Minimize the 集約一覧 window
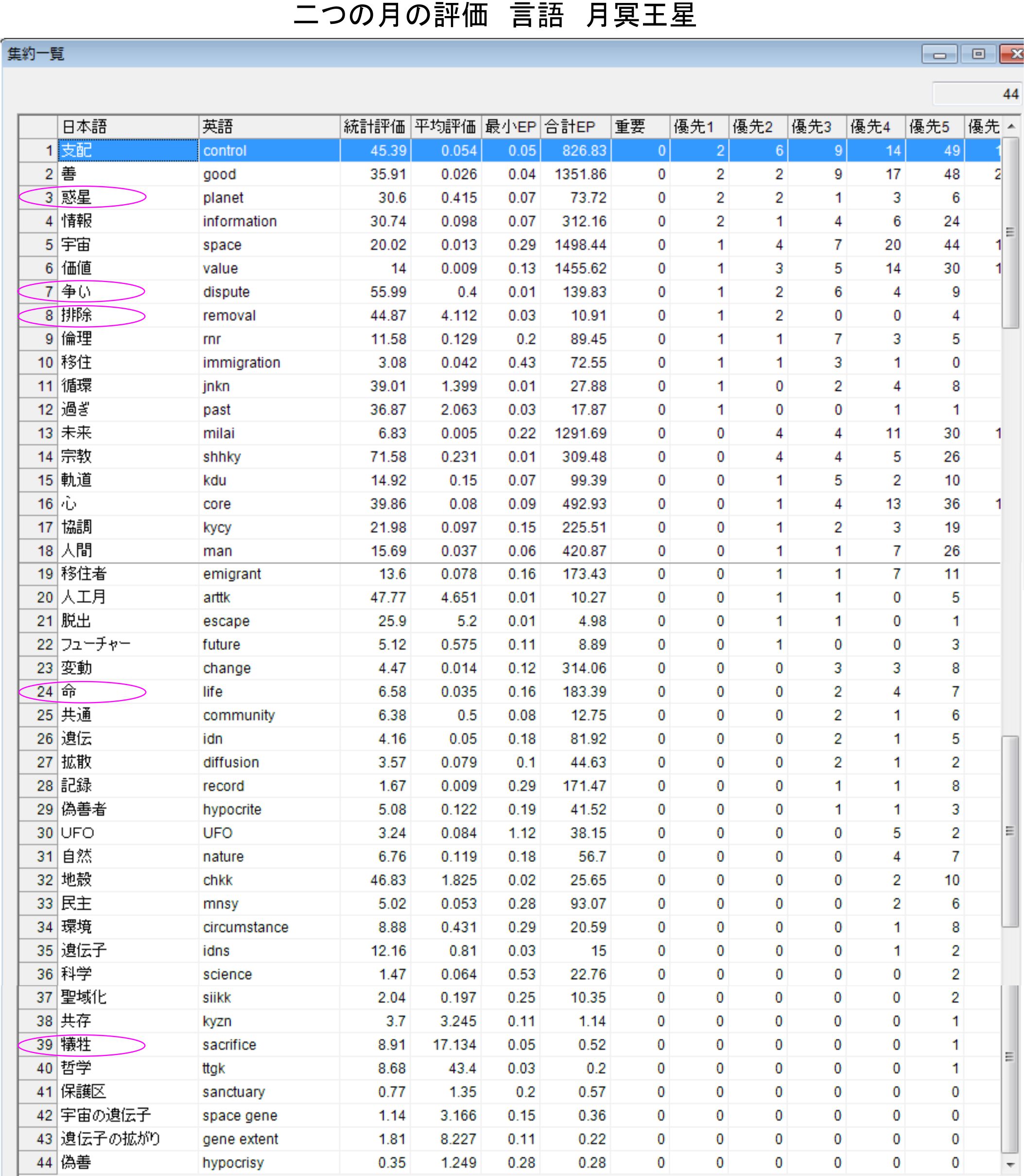The image size is (1024, 1176). point(939,55)
